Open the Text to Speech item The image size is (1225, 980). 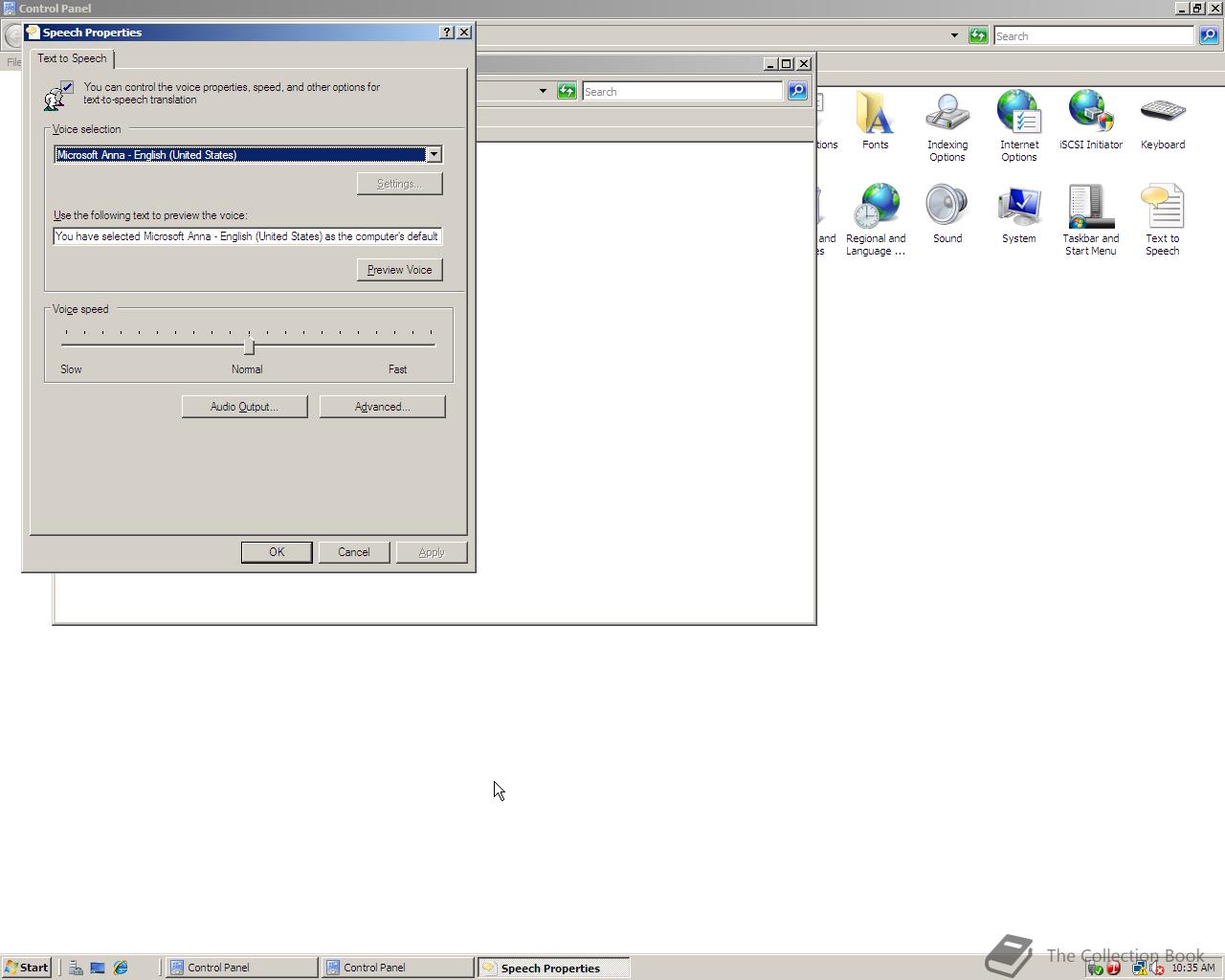[1163, 220]
